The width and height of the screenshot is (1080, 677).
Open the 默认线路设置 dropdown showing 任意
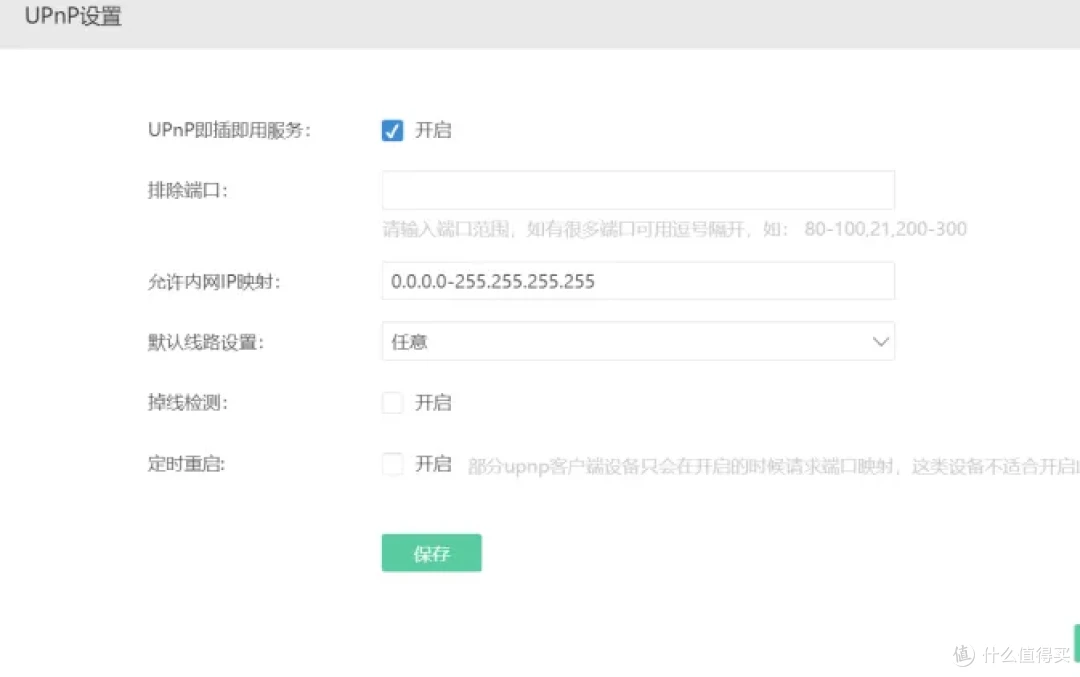click(637, 342)
